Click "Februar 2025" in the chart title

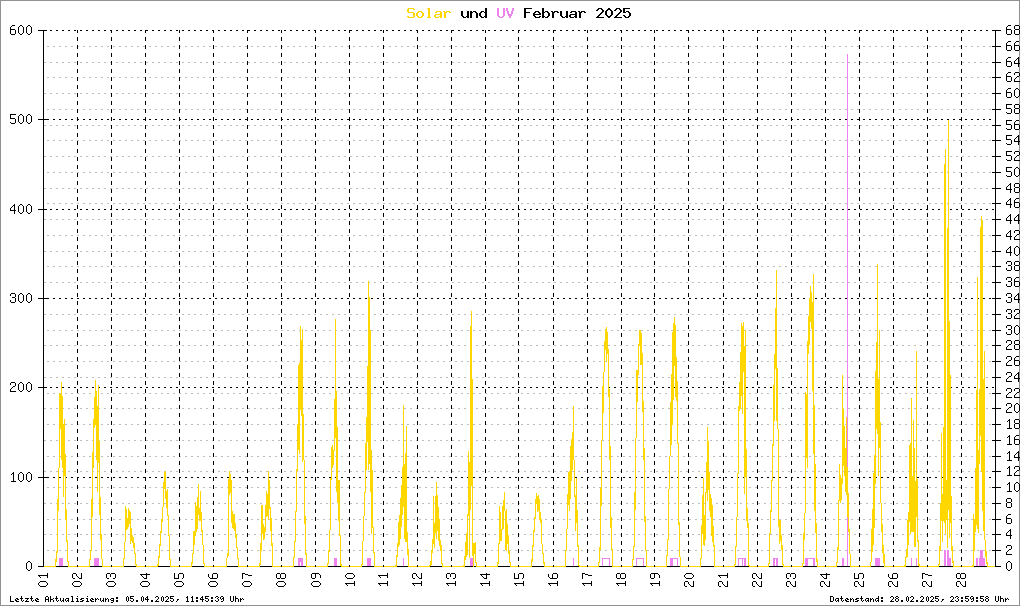577,13
